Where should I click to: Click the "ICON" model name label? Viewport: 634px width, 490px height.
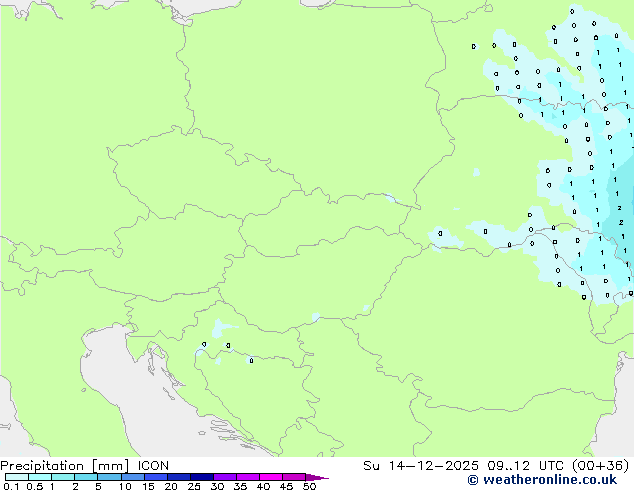[153, 466]
